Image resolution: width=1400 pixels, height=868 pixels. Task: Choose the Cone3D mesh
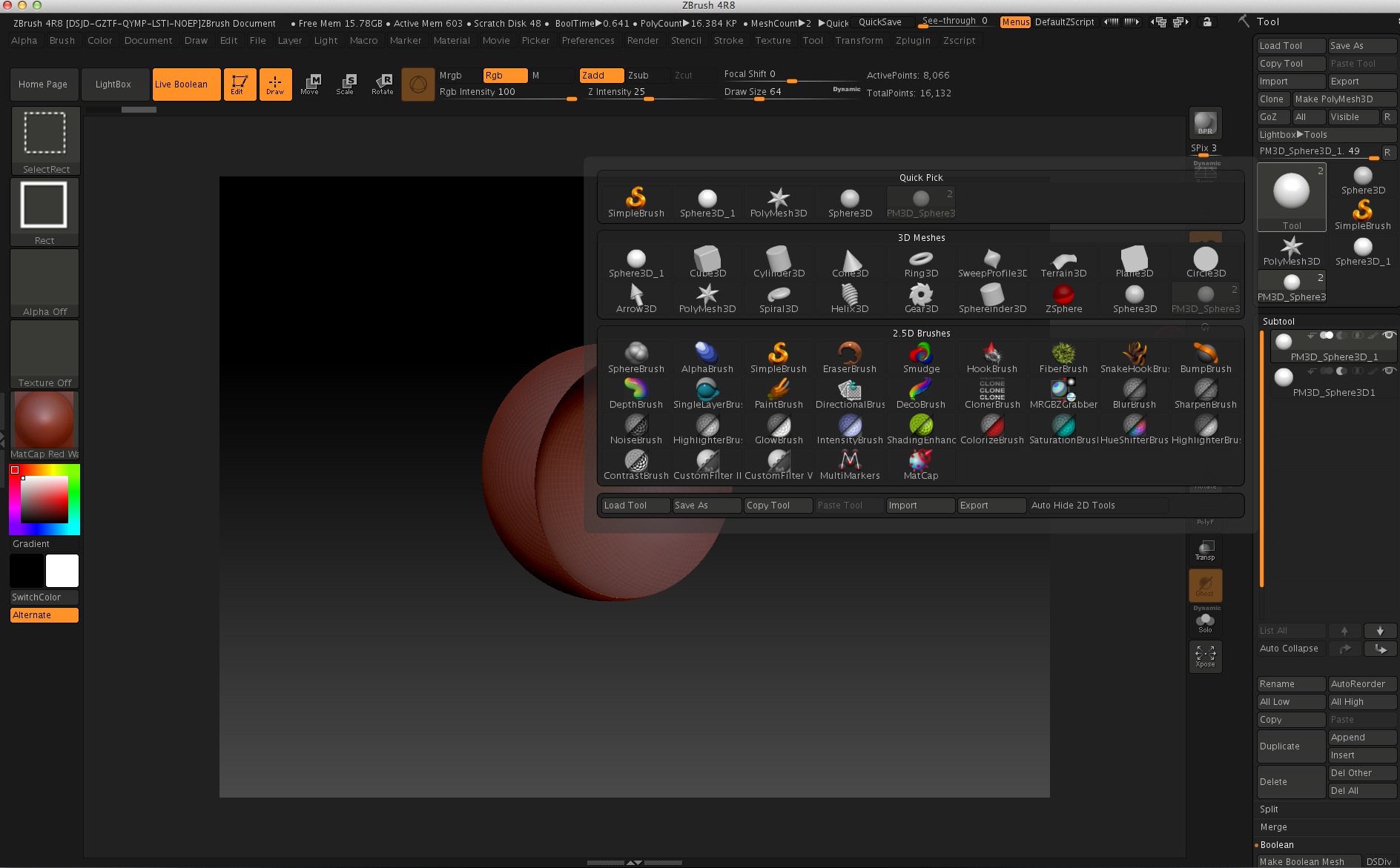click(850, 262)
